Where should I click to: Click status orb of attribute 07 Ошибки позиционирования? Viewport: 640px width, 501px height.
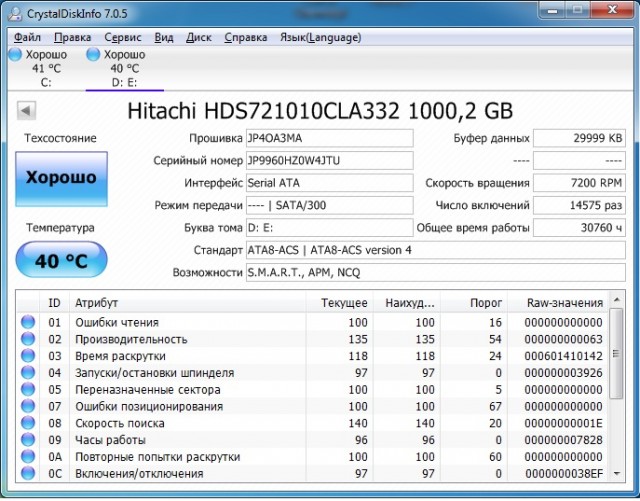click(x=28, y=406)
